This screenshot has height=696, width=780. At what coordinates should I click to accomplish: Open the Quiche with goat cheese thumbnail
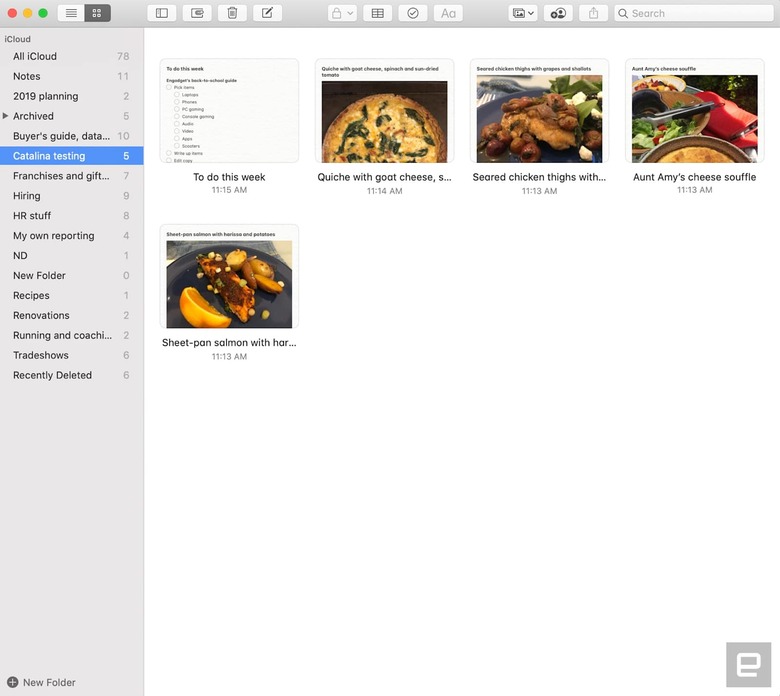[x=385, y=111]
